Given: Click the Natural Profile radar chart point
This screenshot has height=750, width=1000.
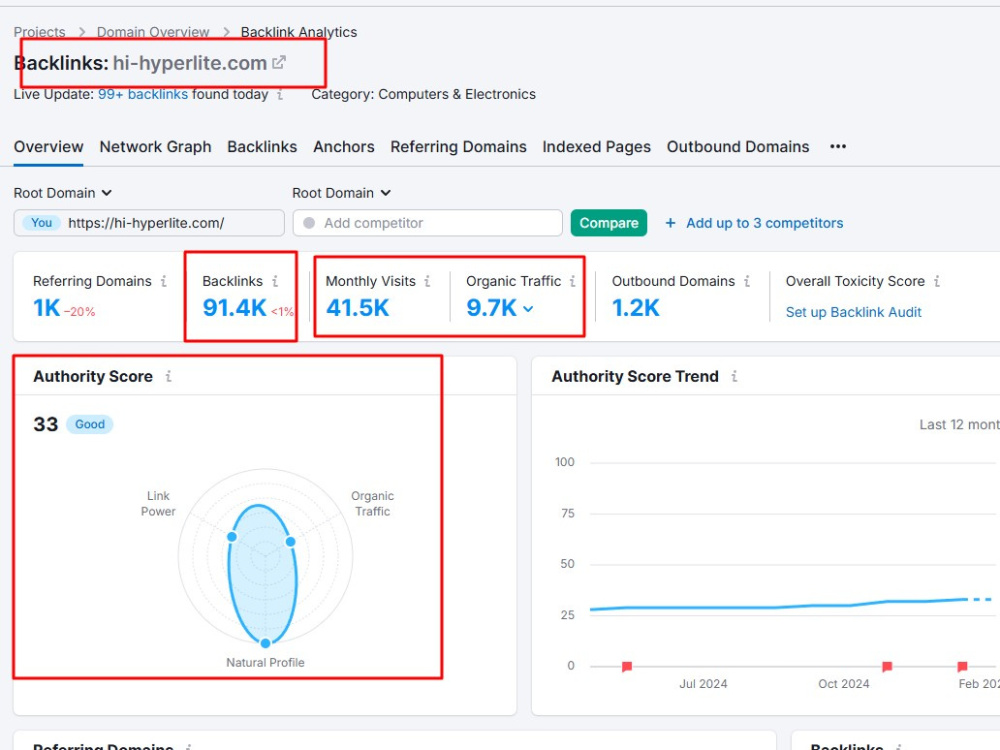Looking at the screenshot, I should pos(265,643).
